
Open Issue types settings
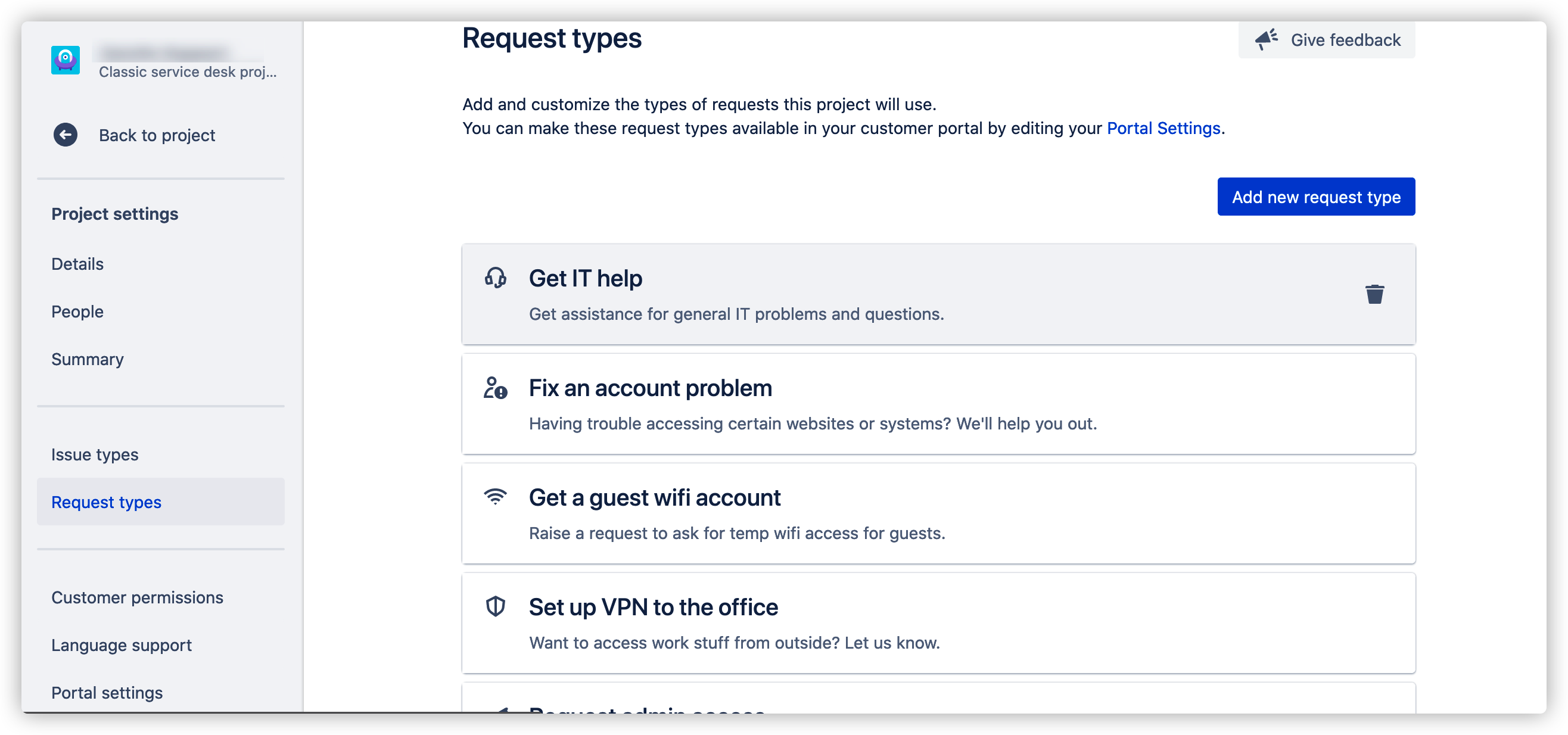(94, 454)
